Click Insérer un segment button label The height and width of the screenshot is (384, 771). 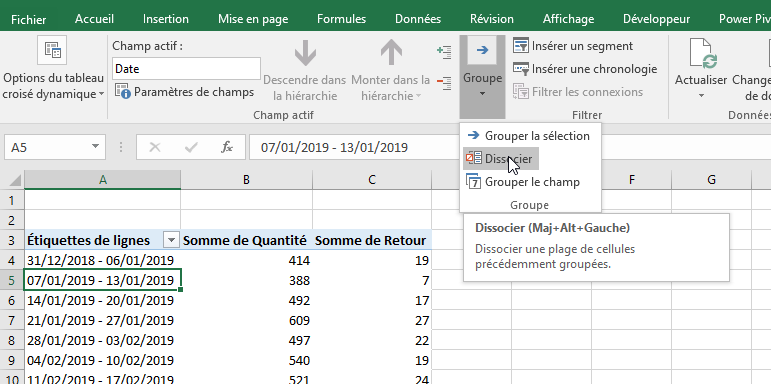582,46
